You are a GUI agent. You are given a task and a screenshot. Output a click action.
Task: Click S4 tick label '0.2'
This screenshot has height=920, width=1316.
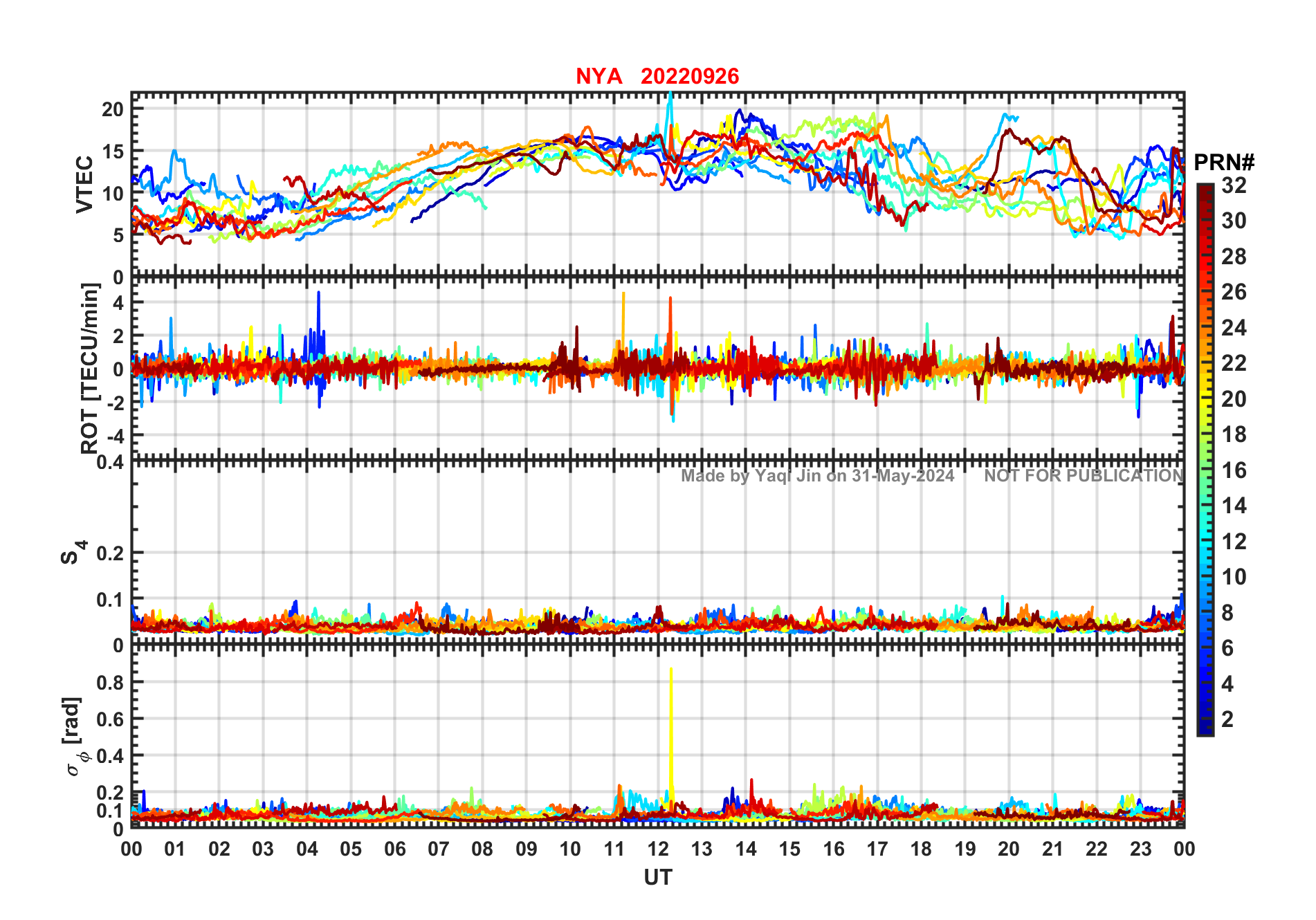pyautogui.click(x=110, y=553)
